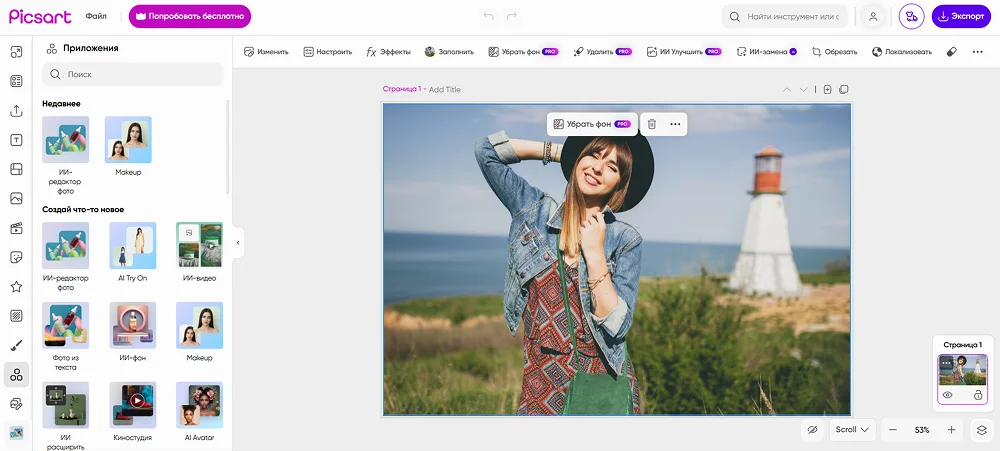1000x451 pixels.
Task: Click the eraser icon in the top toolbar
Action: click(951, 51)
